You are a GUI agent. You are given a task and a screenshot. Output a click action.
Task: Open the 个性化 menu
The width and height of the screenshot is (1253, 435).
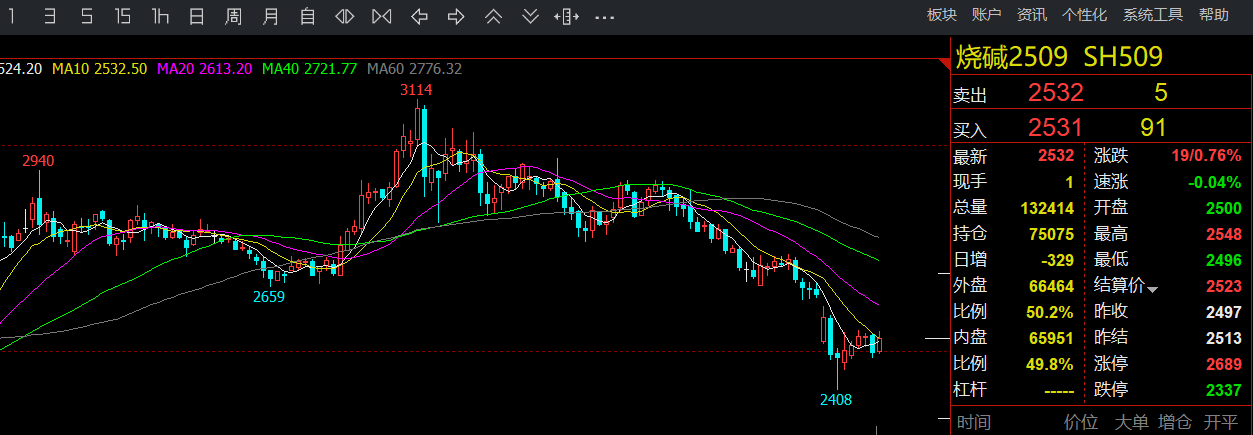click(x=1084, y=15)
